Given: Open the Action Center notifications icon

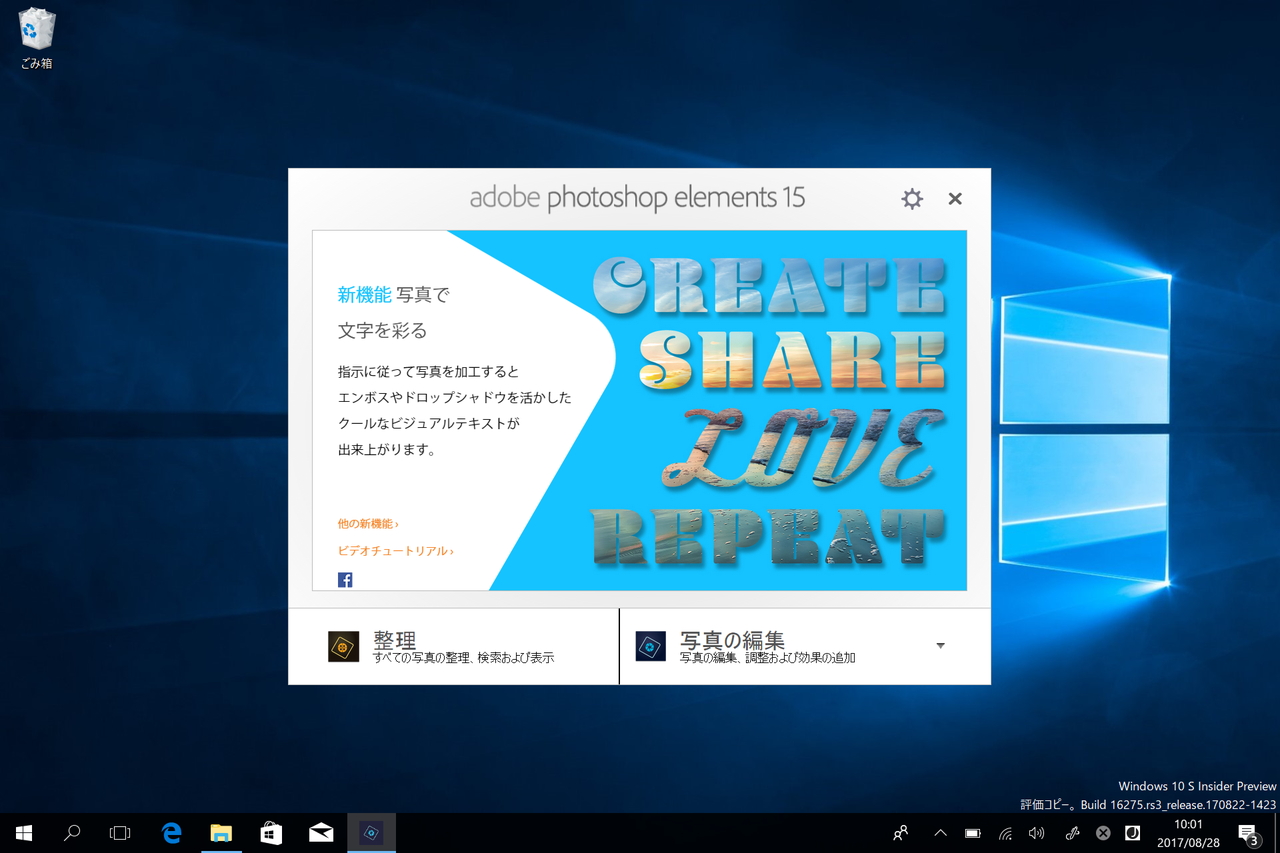Looking at the screenshot, I should 1248,833.
